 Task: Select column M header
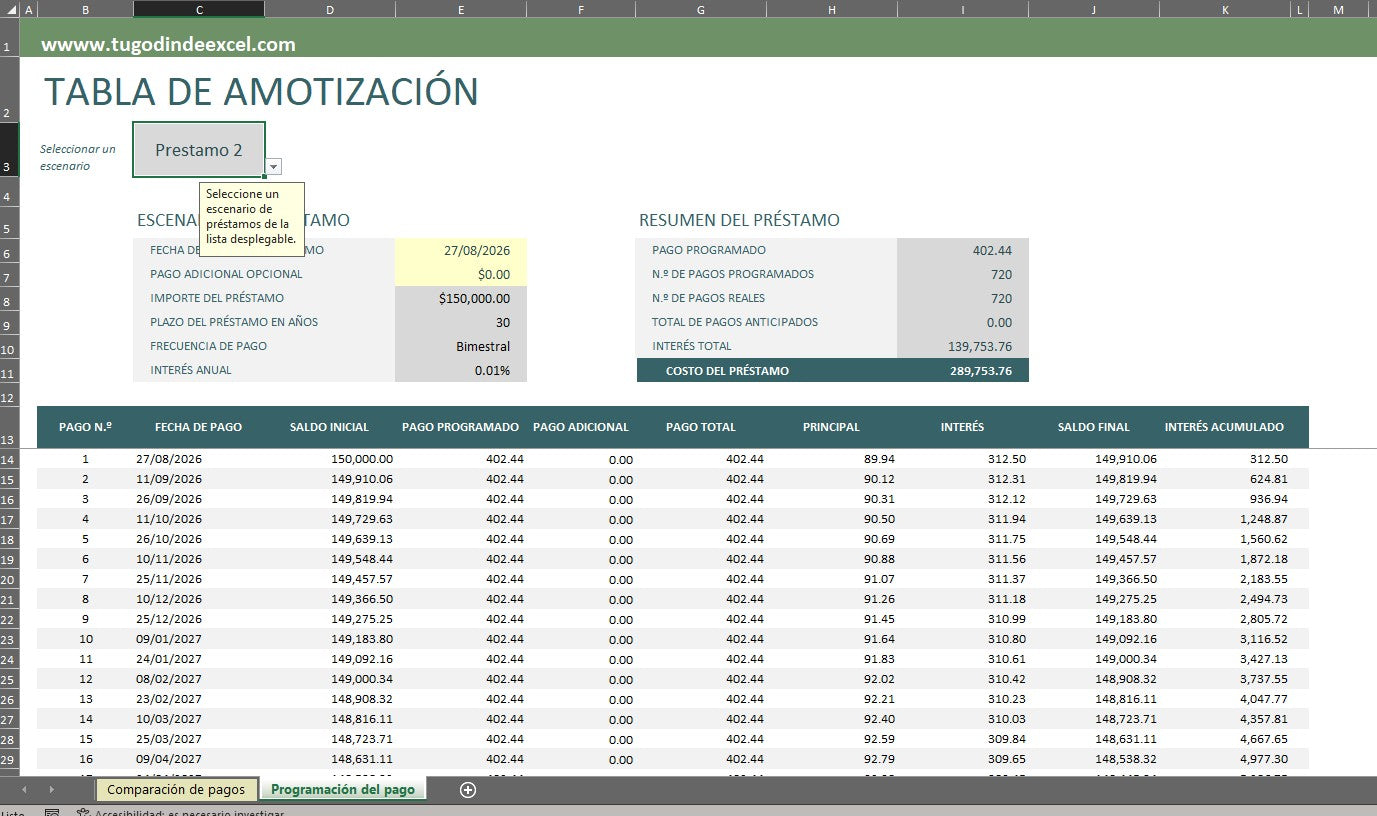click(x=1339, y=9)
